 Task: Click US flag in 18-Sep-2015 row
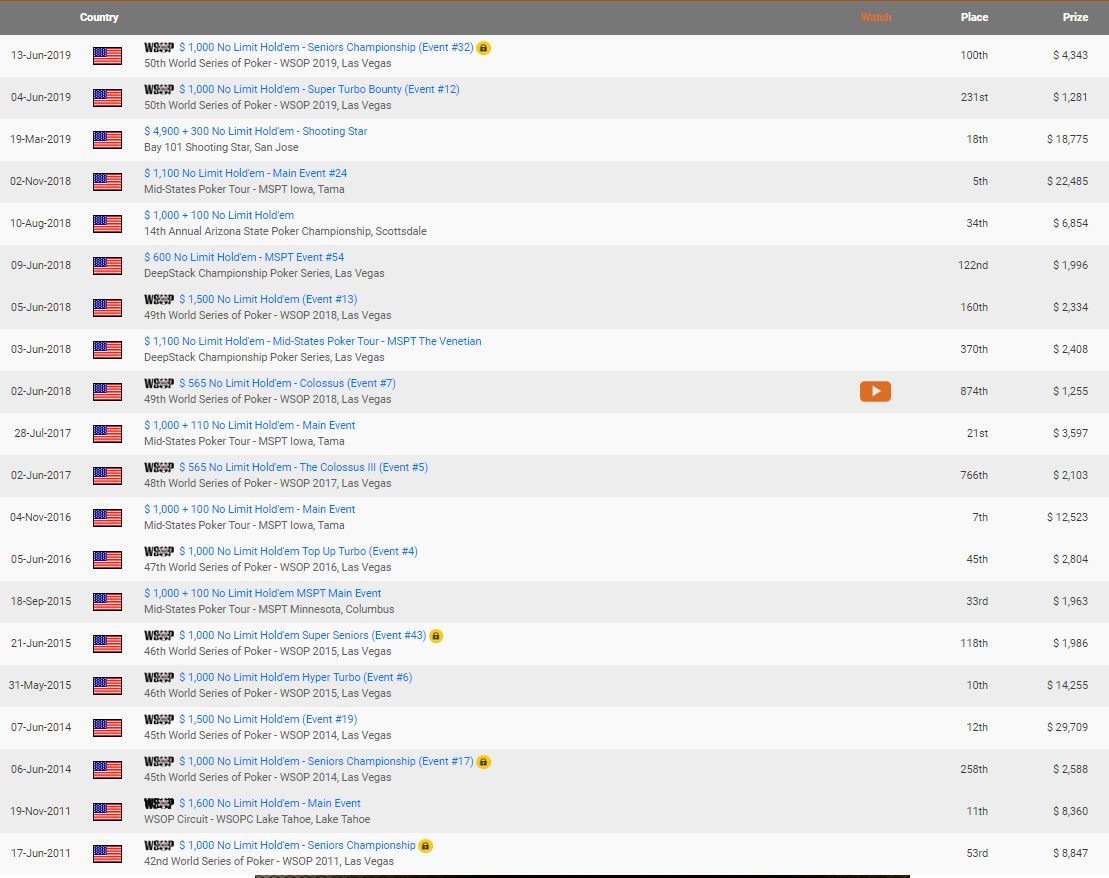click(x=108, y=601)
